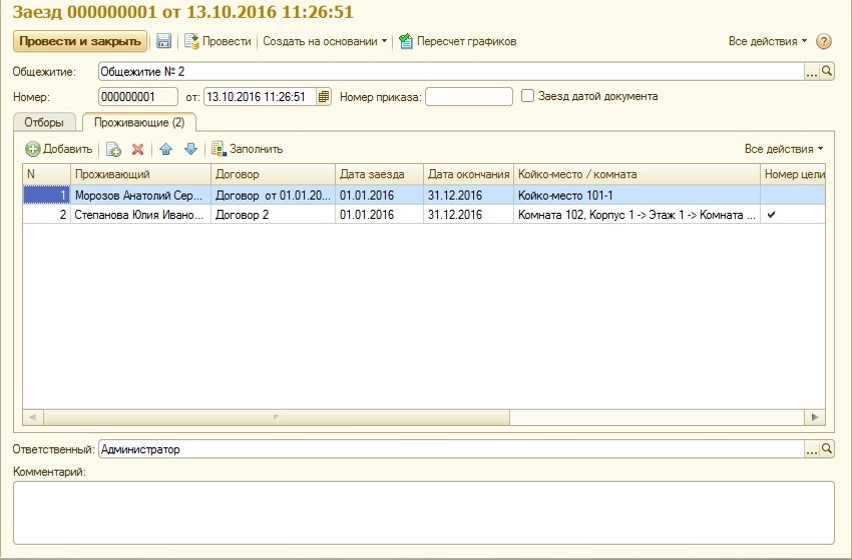Image resolution: width=852 pixels, height=560 pixels.
Task: Click Дата заезда column header
Action: click(379, 174)
